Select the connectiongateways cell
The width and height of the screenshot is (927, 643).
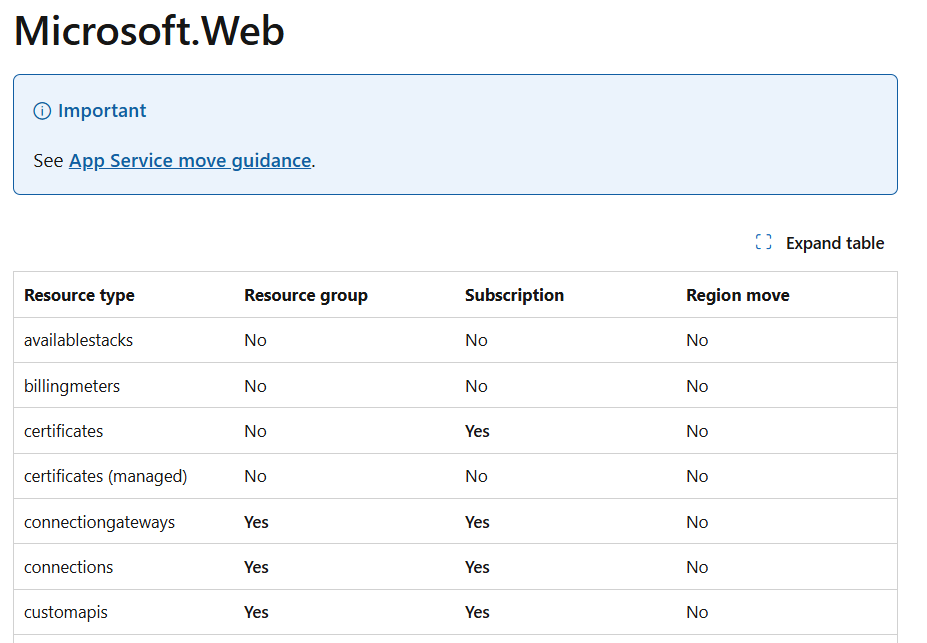(99, 522)
